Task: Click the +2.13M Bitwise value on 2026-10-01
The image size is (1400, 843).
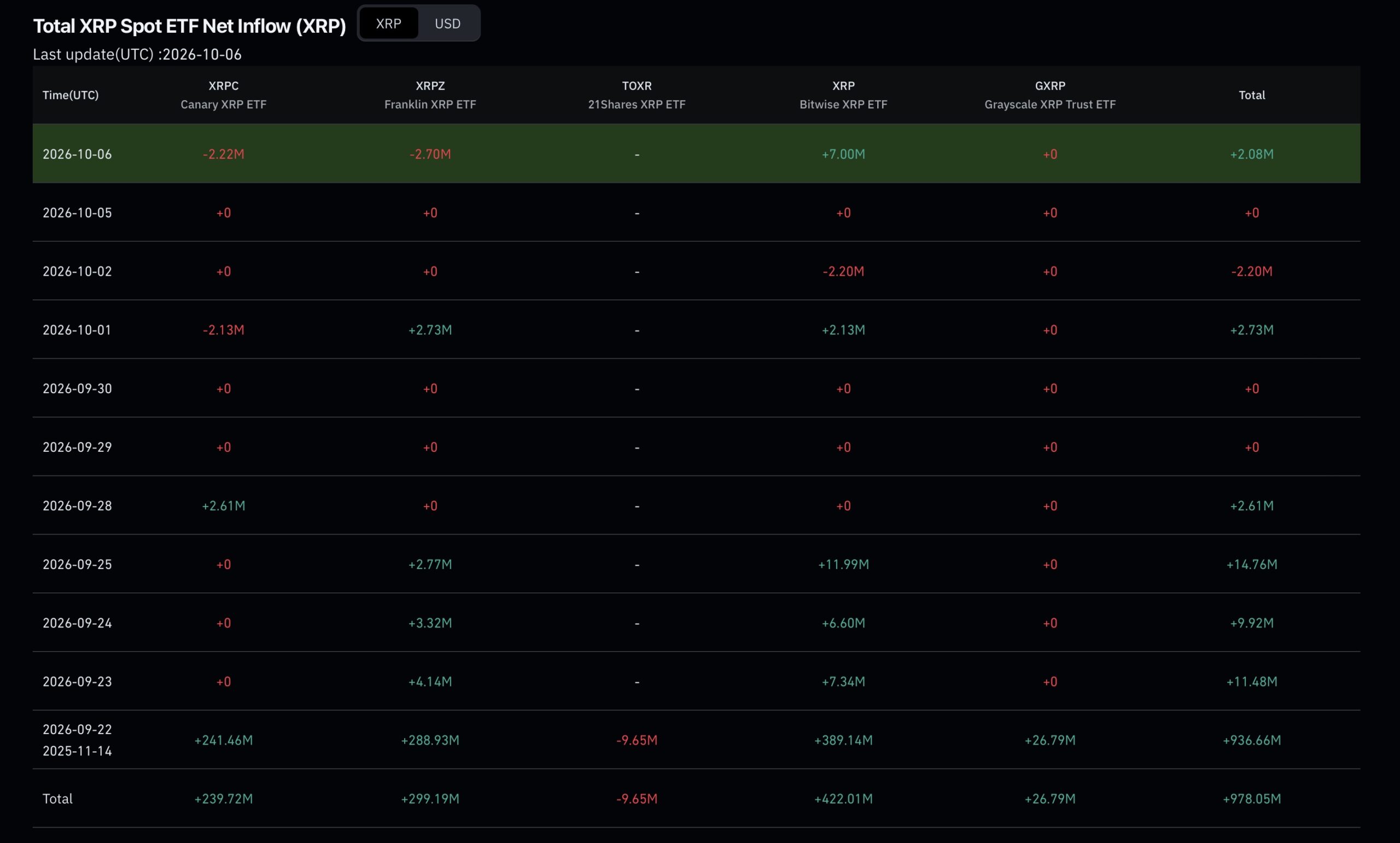Action: [843, 329]
